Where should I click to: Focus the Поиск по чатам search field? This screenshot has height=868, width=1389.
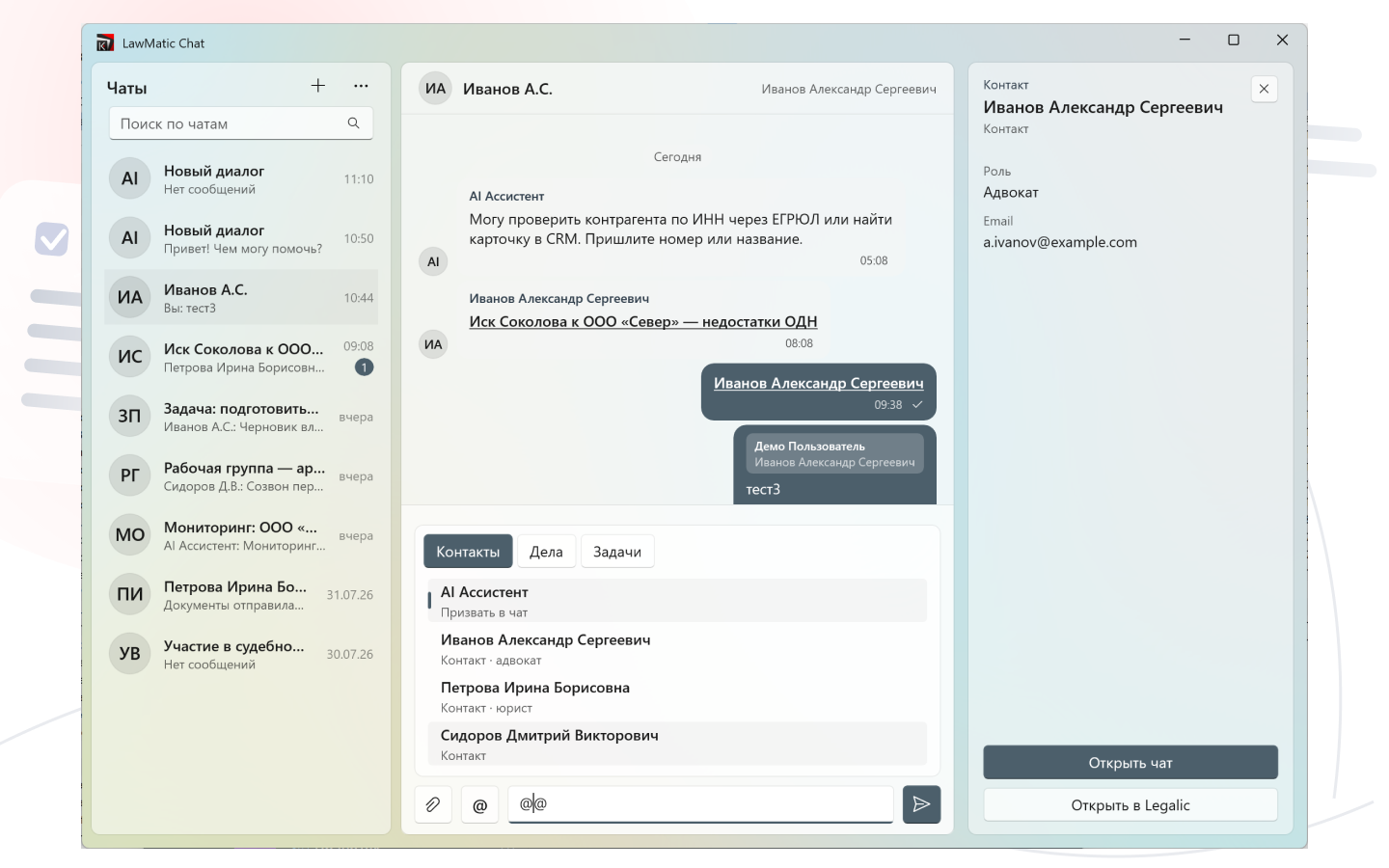point(240,123)
